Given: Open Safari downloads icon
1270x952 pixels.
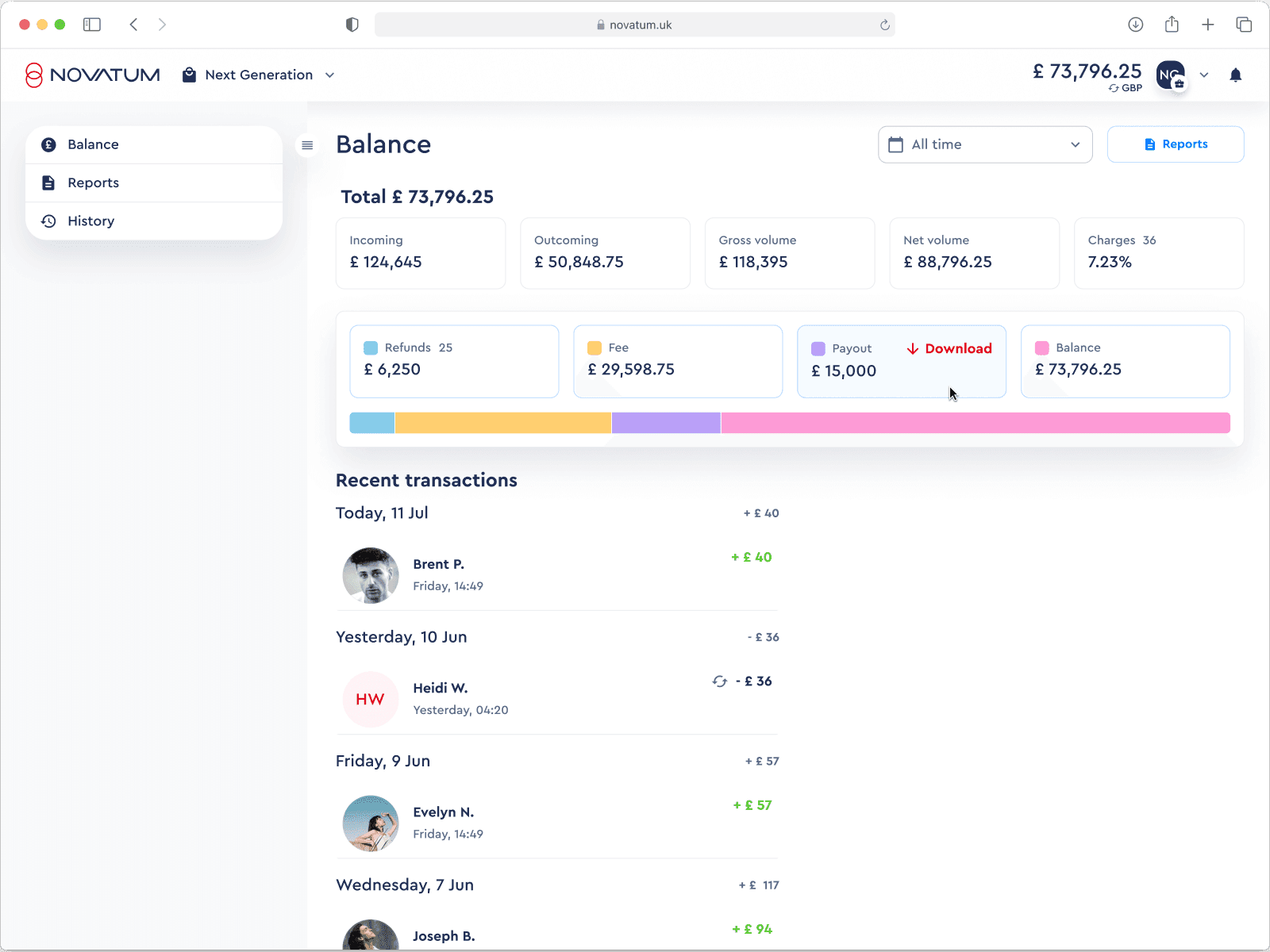Looking at the screenshot, I should click(x=1136, y=25).
